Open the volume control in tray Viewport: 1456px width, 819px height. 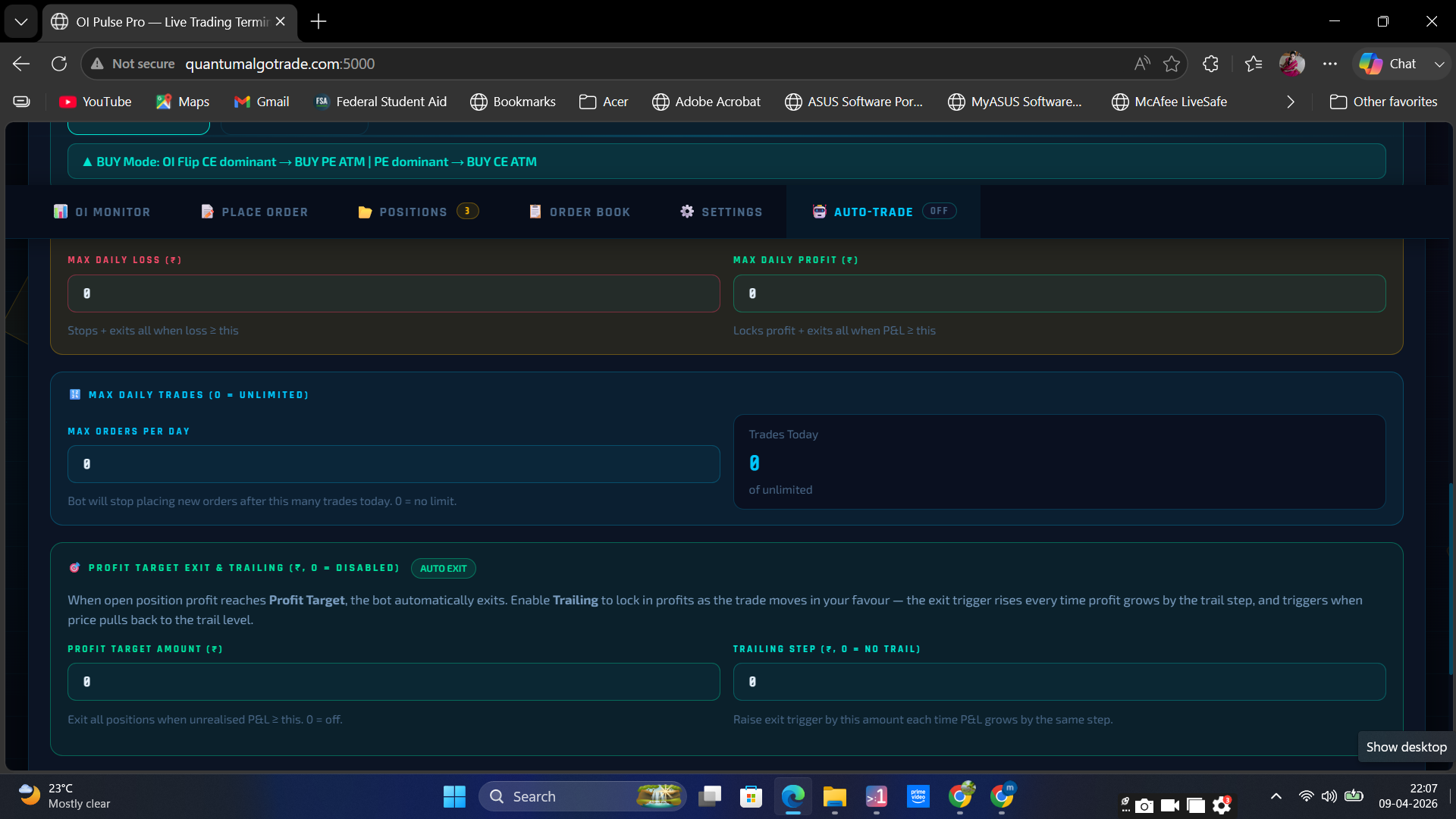pos(1329,796)
